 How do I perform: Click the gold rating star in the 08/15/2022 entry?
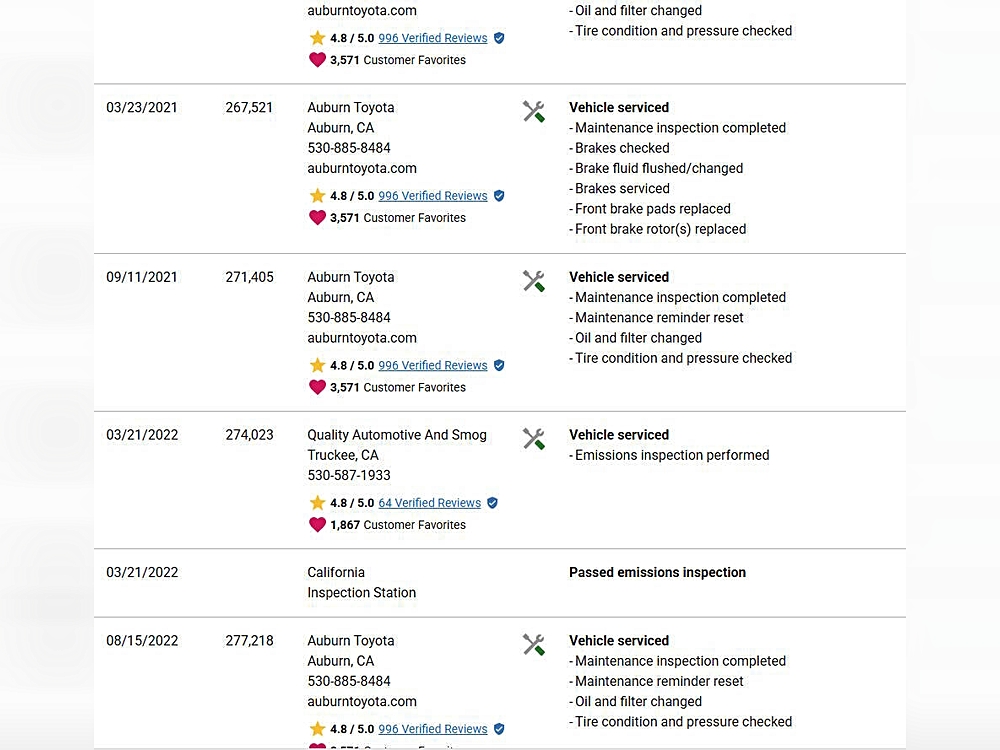[317, 729]
